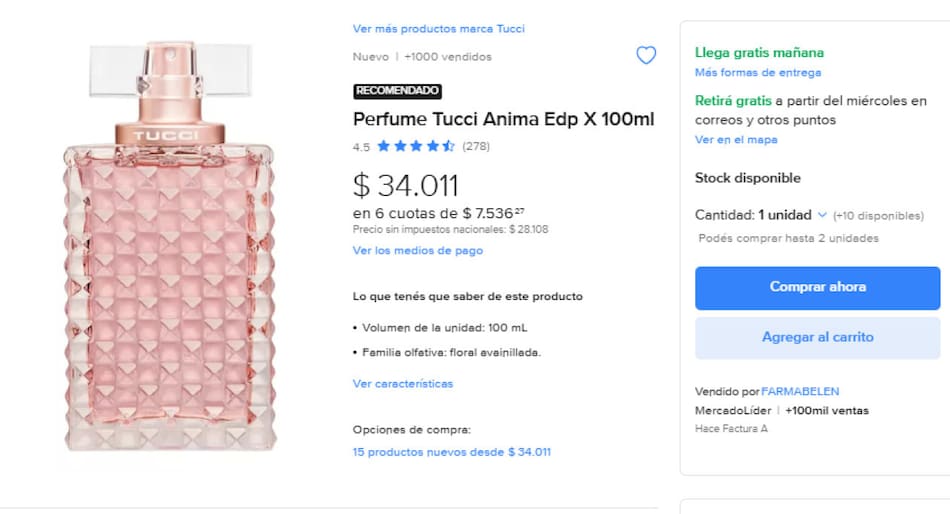Open 'Ver más productos marca Tucci'

(438, 29)
